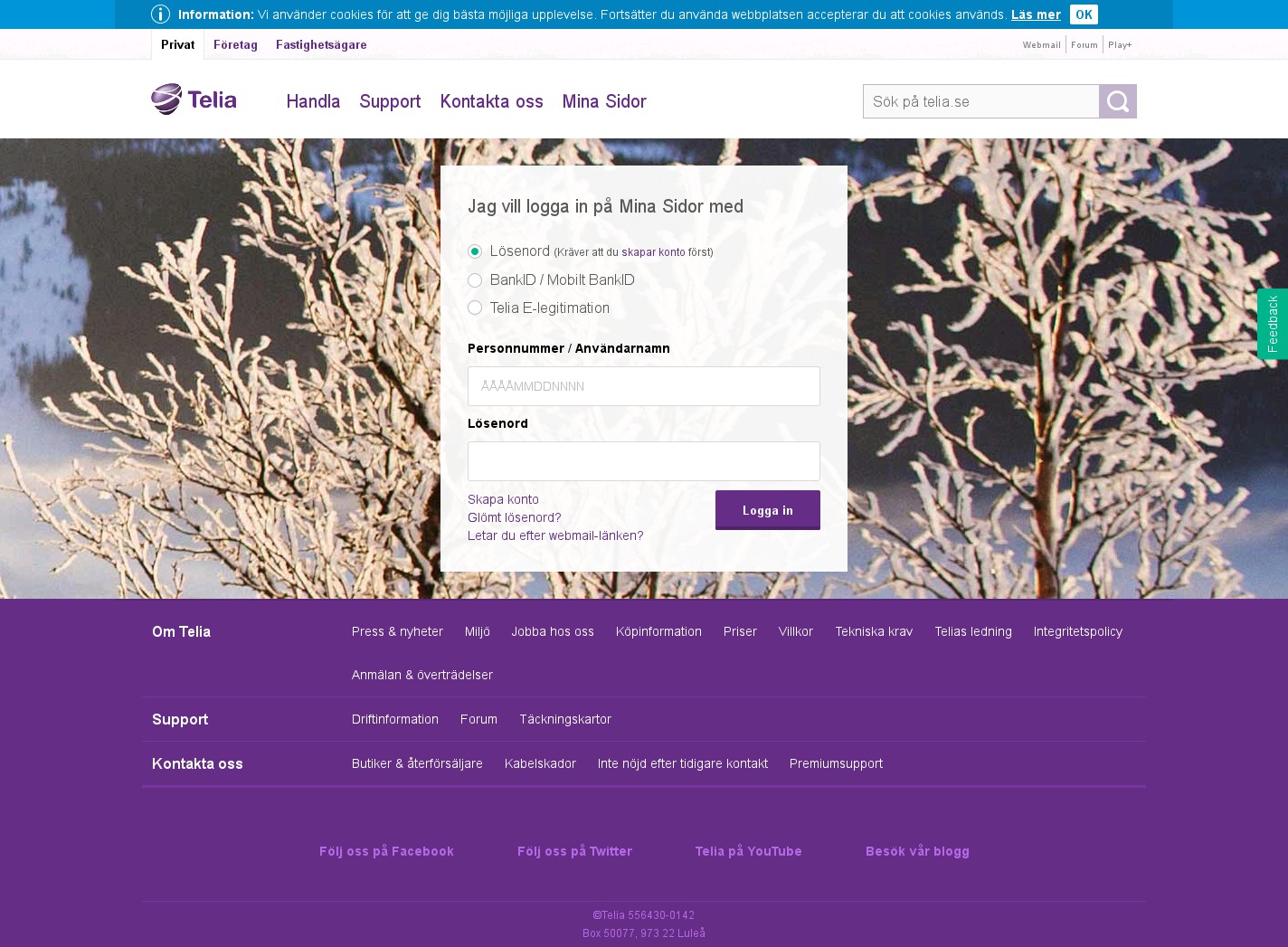Open the Täckningskartor footer link
Screen dimensions: 1288x947
[x=565, y=719]
